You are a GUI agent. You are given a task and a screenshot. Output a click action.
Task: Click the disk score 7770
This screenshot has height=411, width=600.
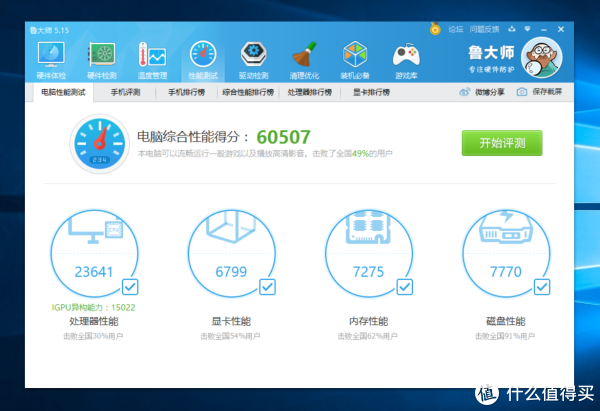click(x=506, y=272)
